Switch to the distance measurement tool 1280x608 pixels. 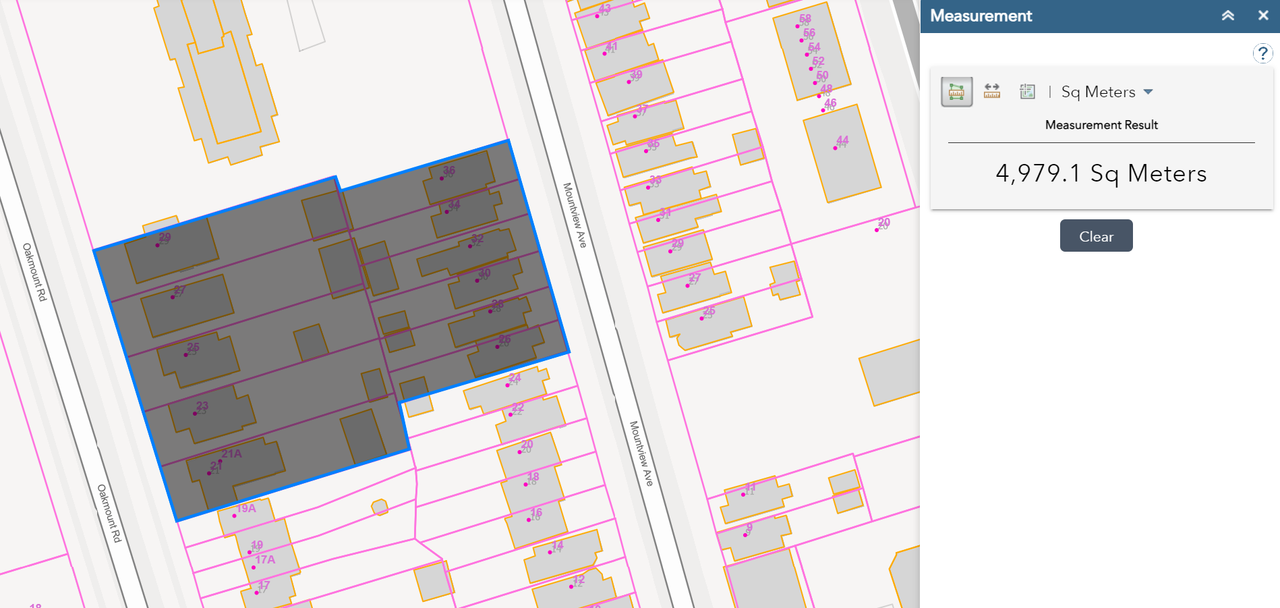point(992,92)
